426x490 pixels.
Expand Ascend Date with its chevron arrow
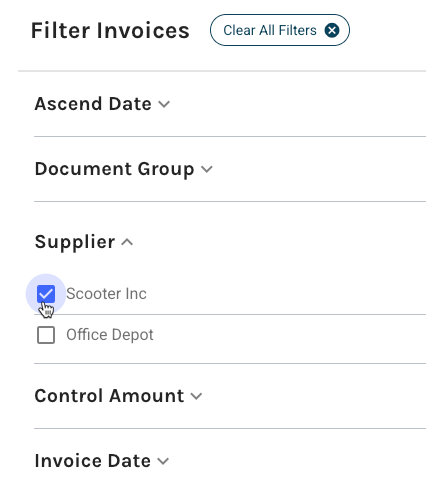point(164,104)
